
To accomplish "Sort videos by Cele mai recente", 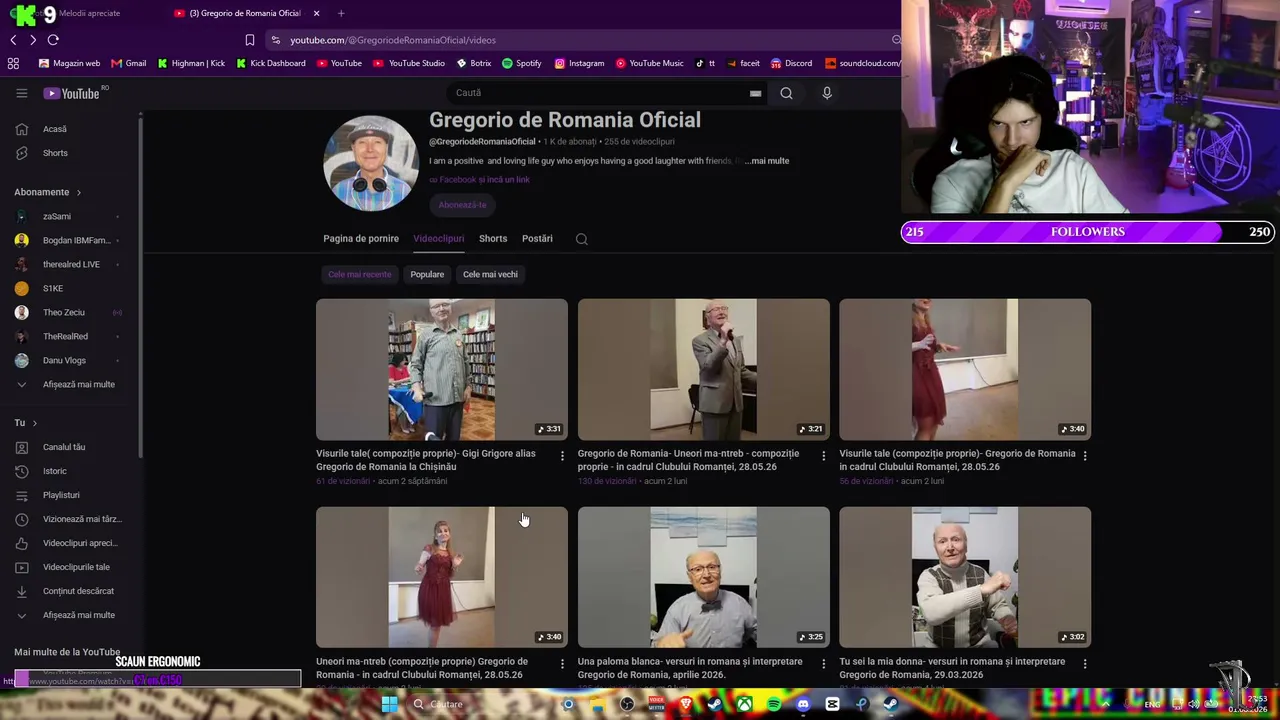I will point(360,275).
